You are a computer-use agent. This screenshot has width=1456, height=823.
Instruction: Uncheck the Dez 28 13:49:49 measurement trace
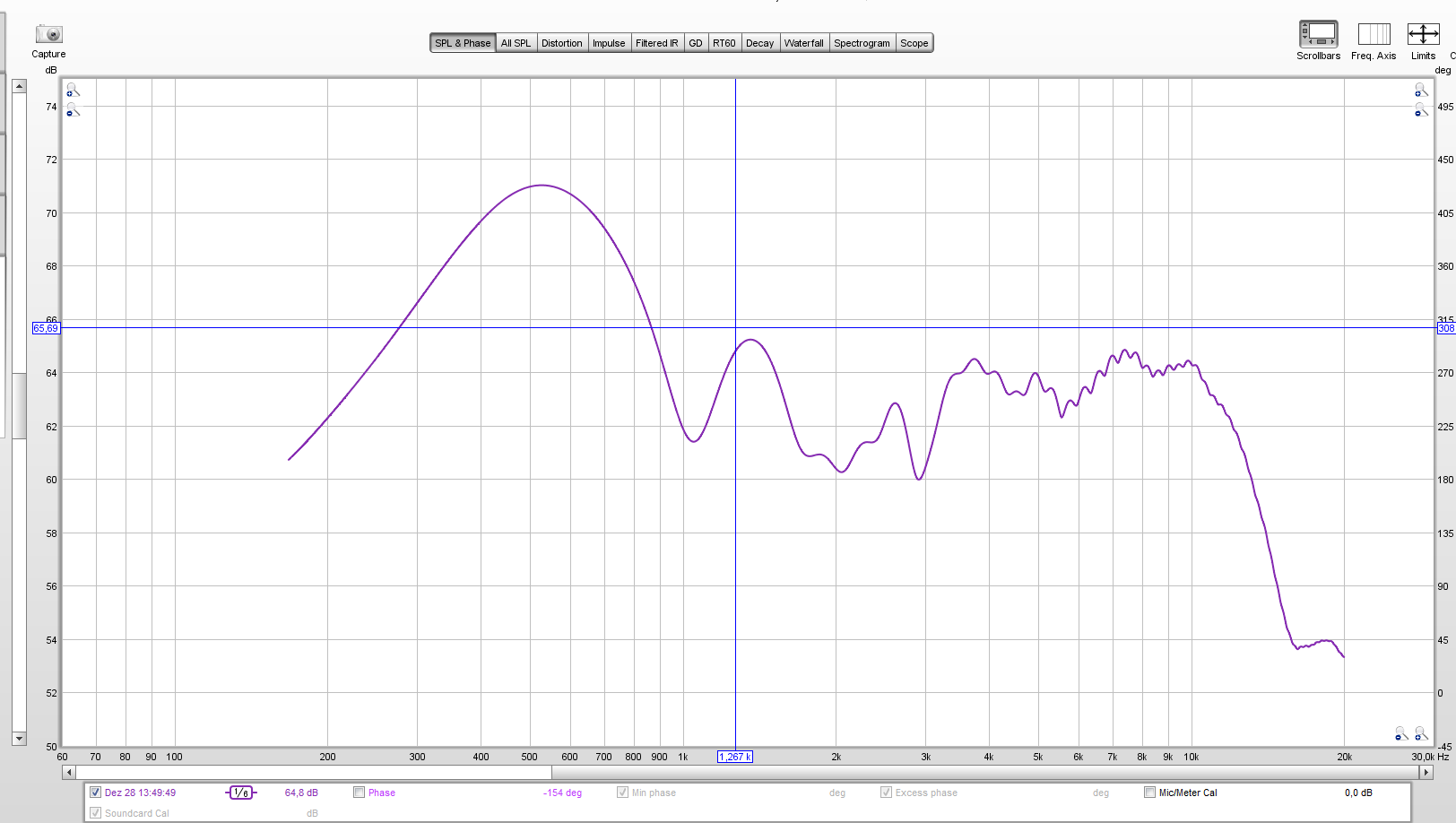click(96, 793)
